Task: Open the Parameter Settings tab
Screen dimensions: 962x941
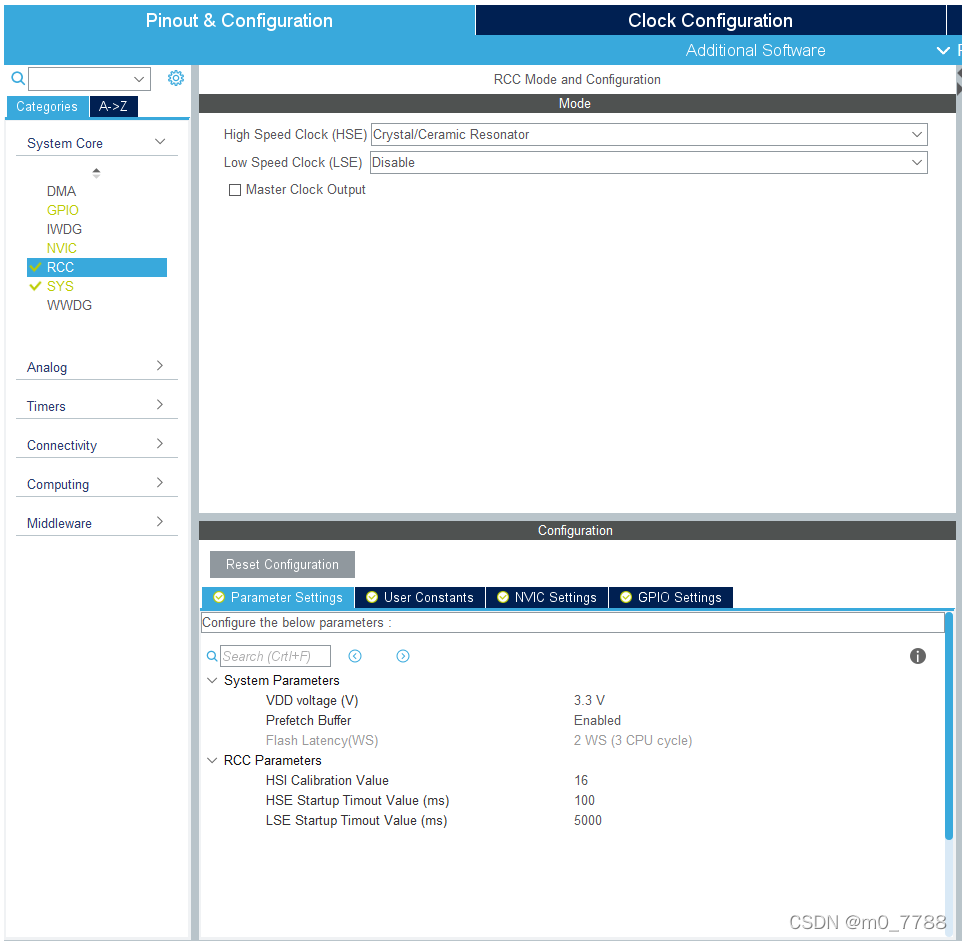Action: click(278, 597)
